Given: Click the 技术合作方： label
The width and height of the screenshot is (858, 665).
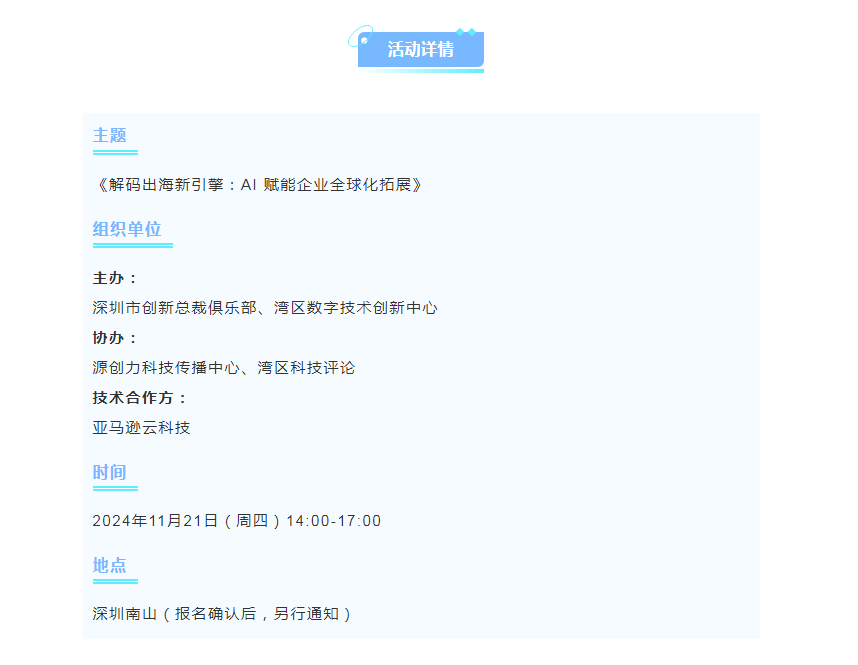Looking at the screenshot, I should pos(139,397).
